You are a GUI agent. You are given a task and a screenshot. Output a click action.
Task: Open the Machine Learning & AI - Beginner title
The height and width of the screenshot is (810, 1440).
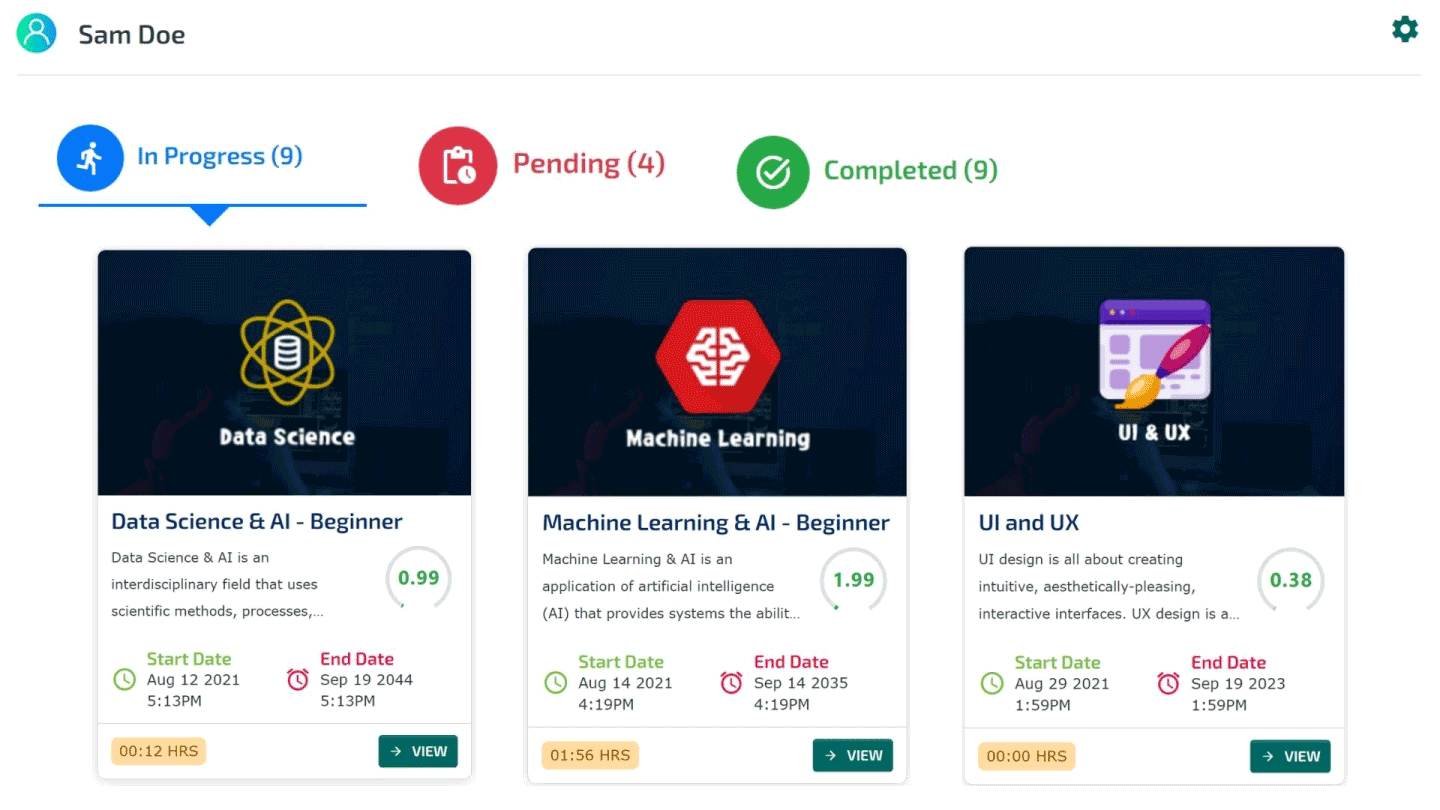715,523
